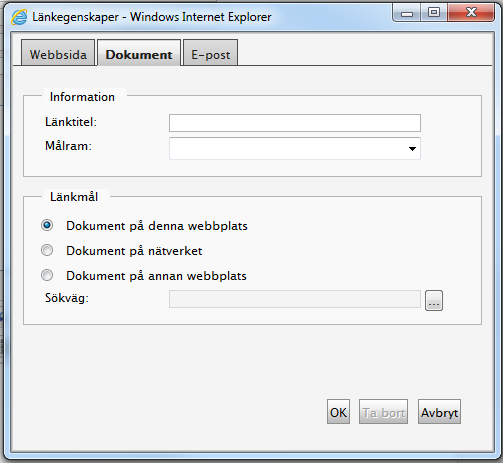503x463 pixels.
Task: Close the dialog with the red X
Action: [471, 13]
